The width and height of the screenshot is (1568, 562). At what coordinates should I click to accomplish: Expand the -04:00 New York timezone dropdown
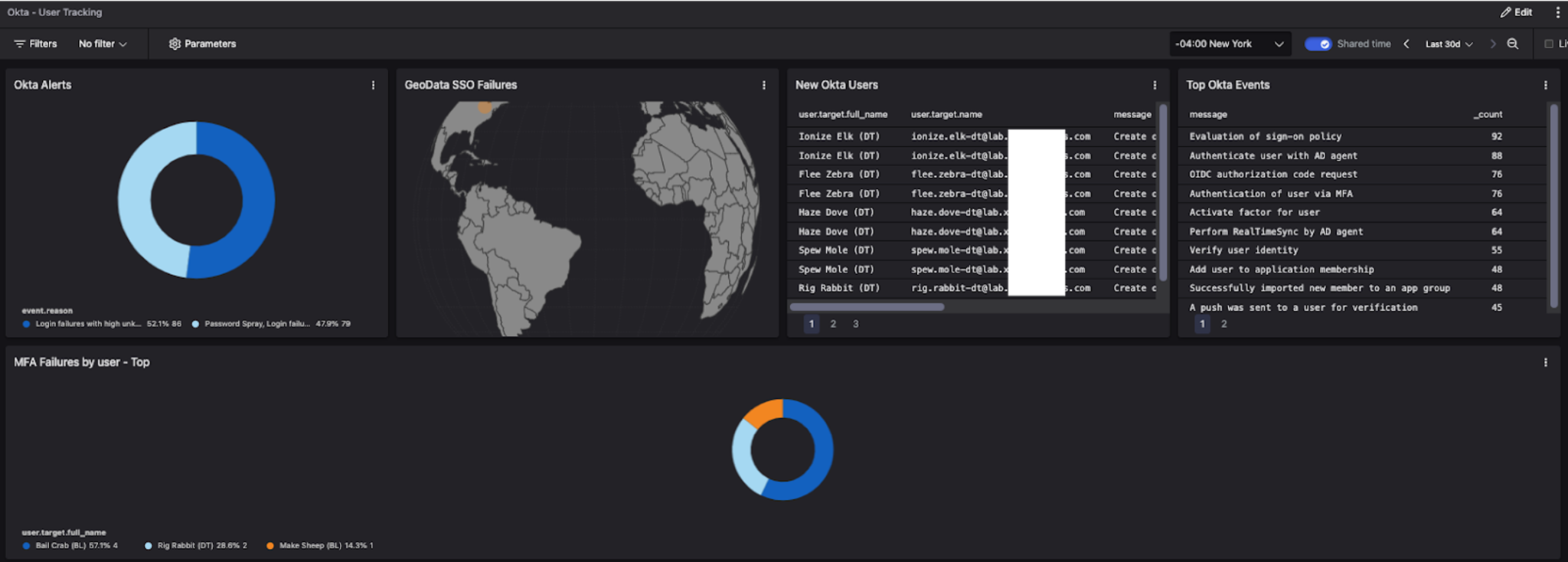pos(1230,44)
